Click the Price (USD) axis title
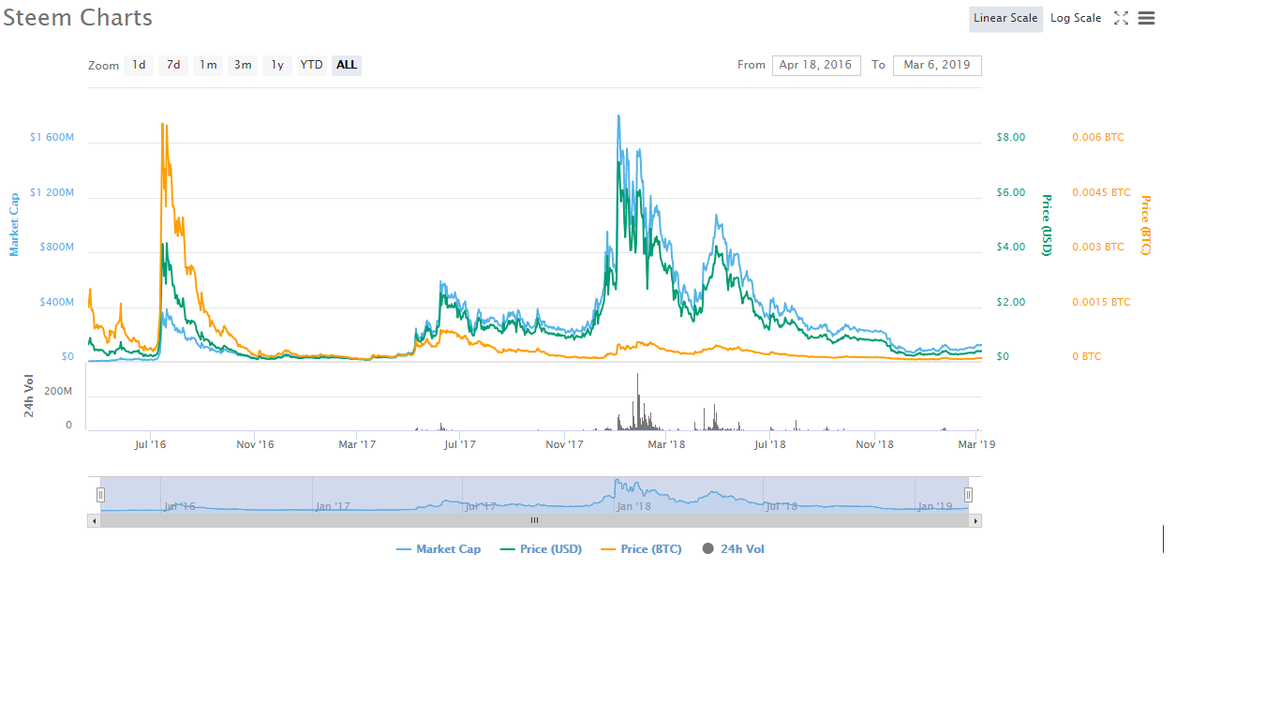This screenshot has width=1280, height=720. [x=1047, y=225]
